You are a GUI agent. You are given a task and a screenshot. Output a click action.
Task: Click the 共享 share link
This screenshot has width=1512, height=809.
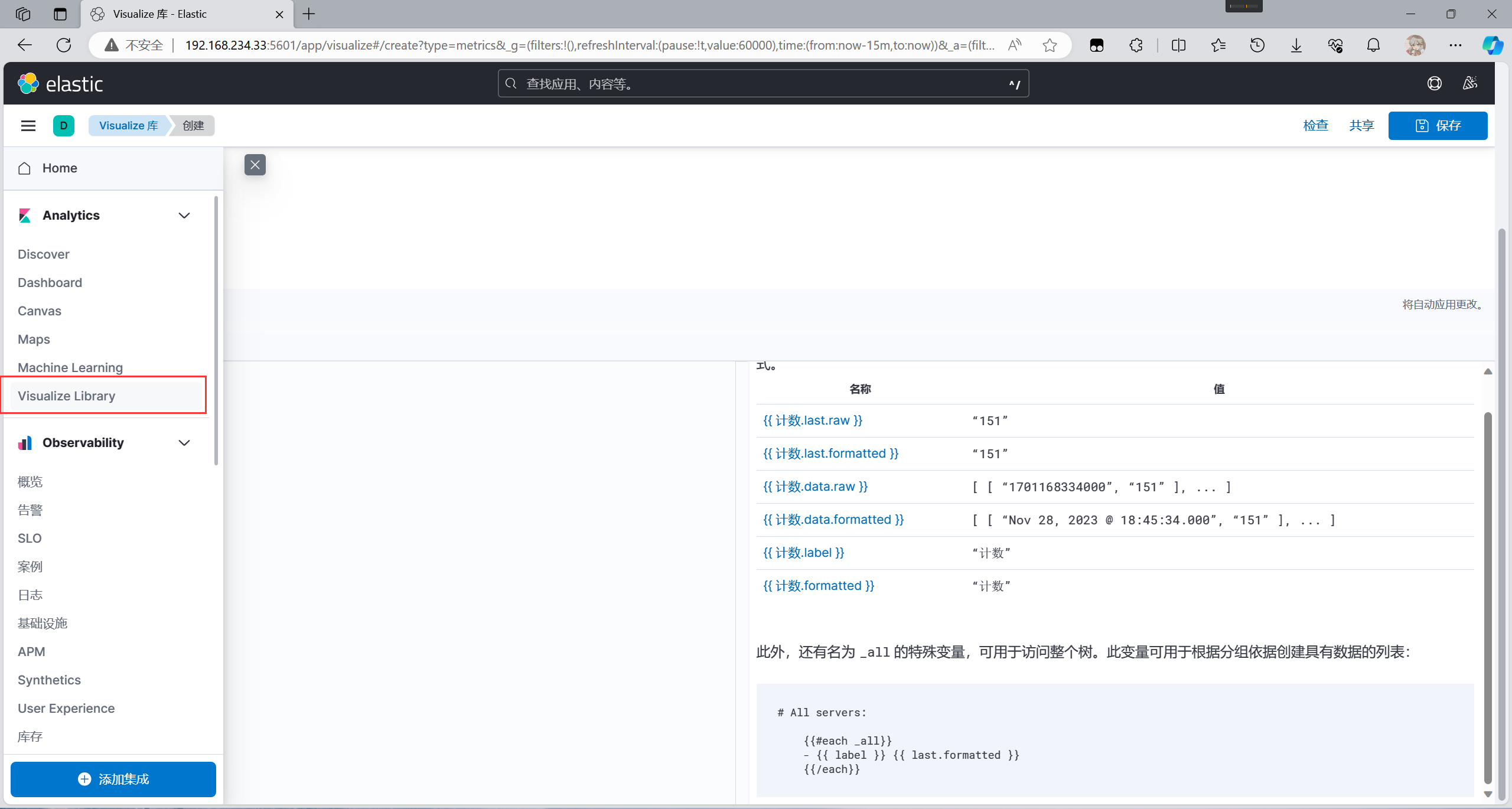point(1361,126)
